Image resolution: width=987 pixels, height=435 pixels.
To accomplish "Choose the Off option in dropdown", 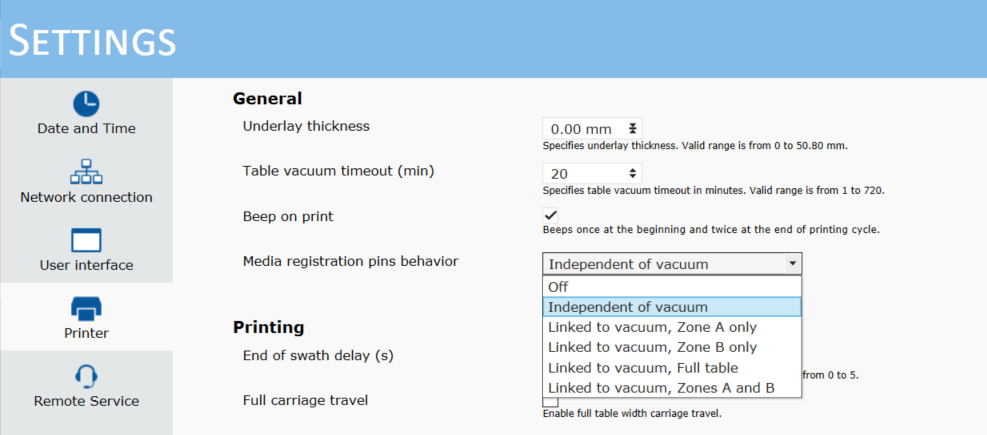I will point(672,286).
